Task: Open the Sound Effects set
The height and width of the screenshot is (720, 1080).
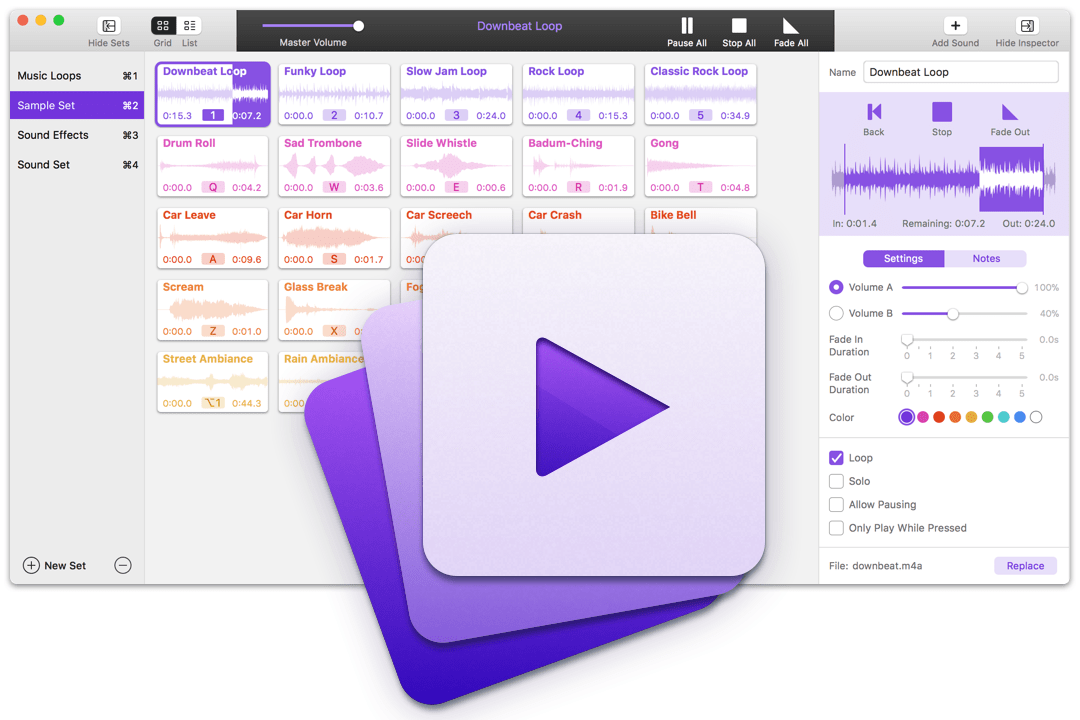Action: (x=77, y=135)
